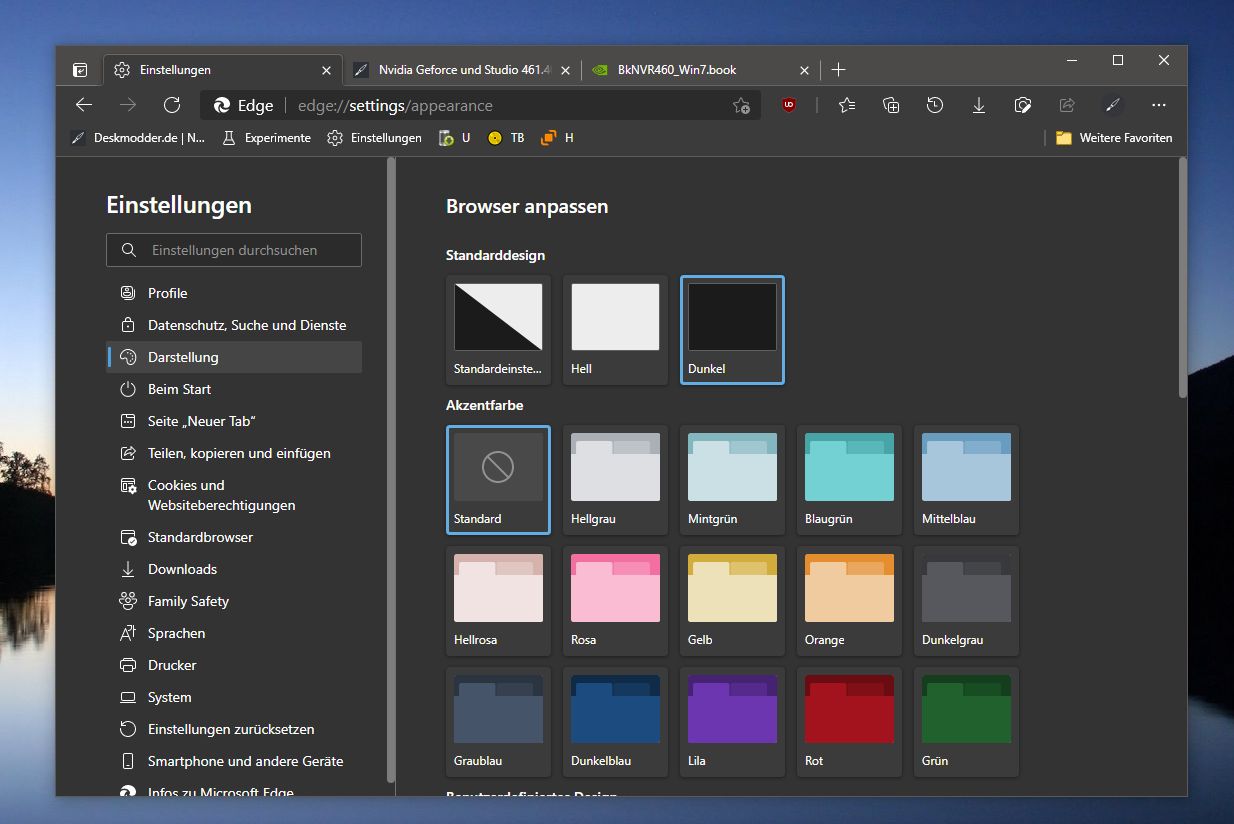Open the tab actions menu icon
The width and height of the screenshot is (1234, 824).
point(80,70)
